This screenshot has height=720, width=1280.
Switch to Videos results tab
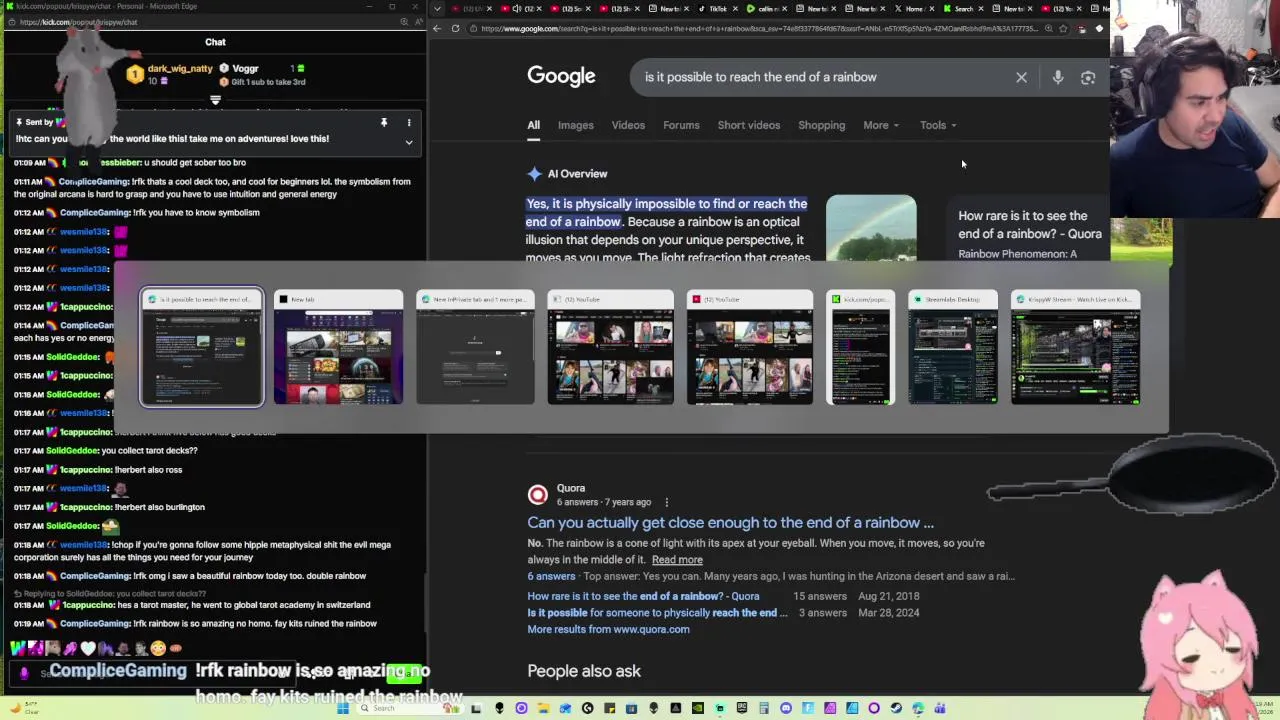click(x=628, y=125)
